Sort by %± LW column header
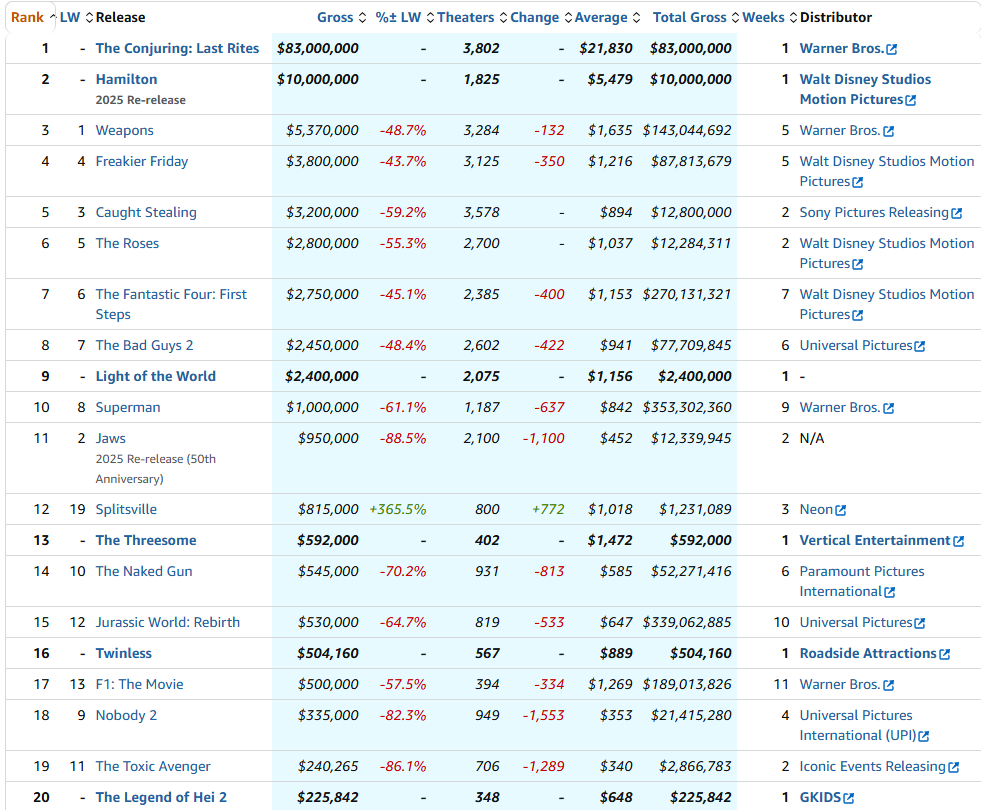Viewport: 983px width, 810px height. 398,17
